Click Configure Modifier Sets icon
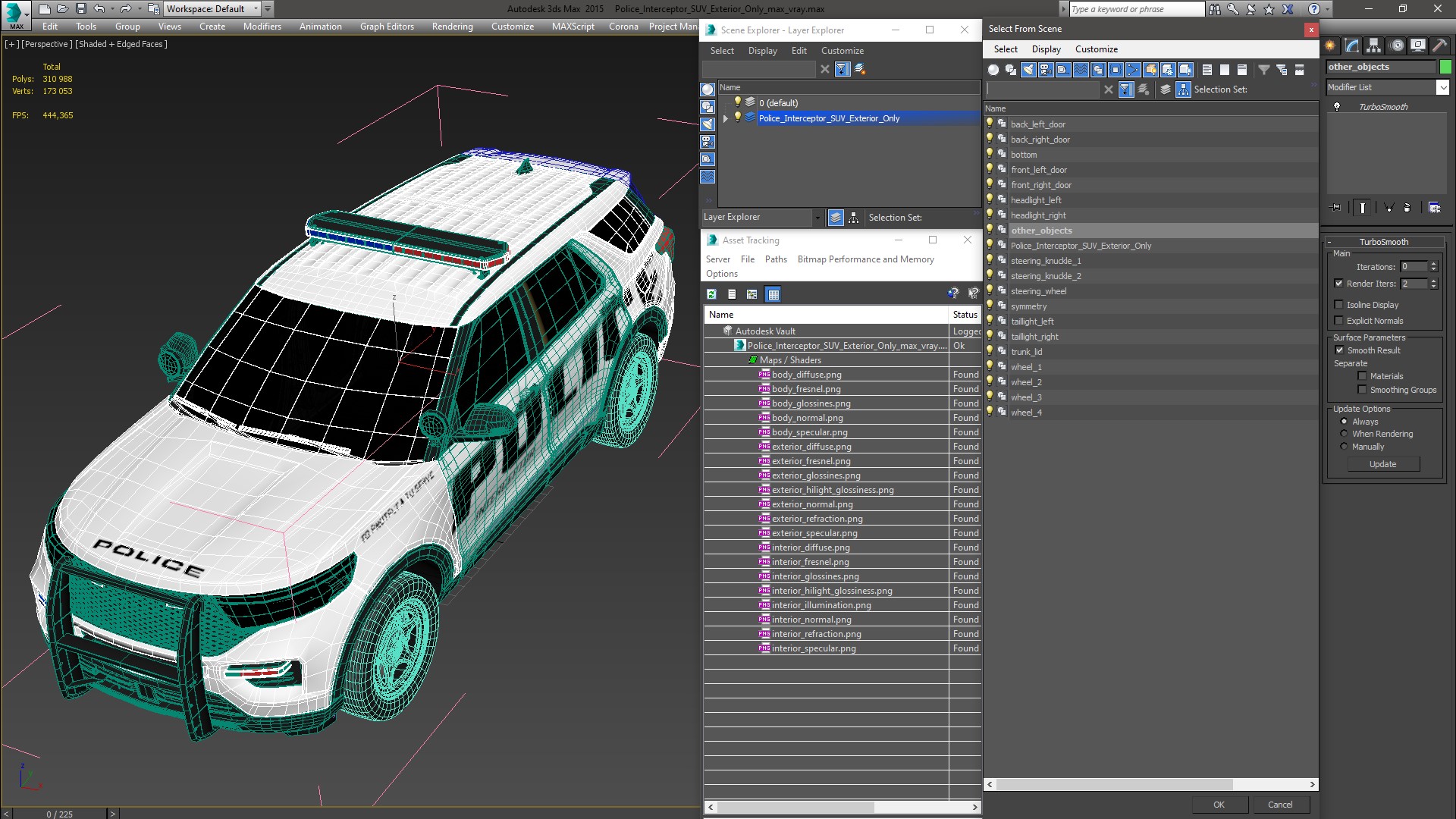1456x819 pixels. coord(1435,207)
